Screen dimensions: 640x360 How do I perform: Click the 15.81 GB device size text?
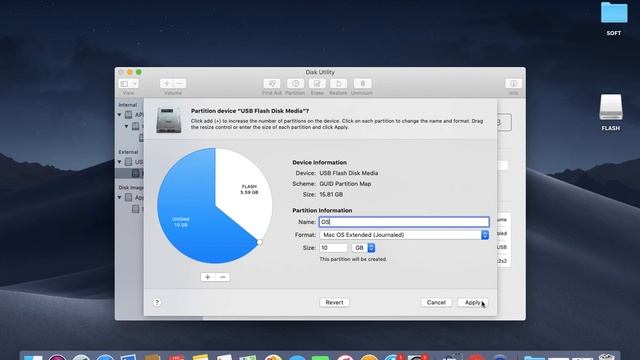click(331, 195)
